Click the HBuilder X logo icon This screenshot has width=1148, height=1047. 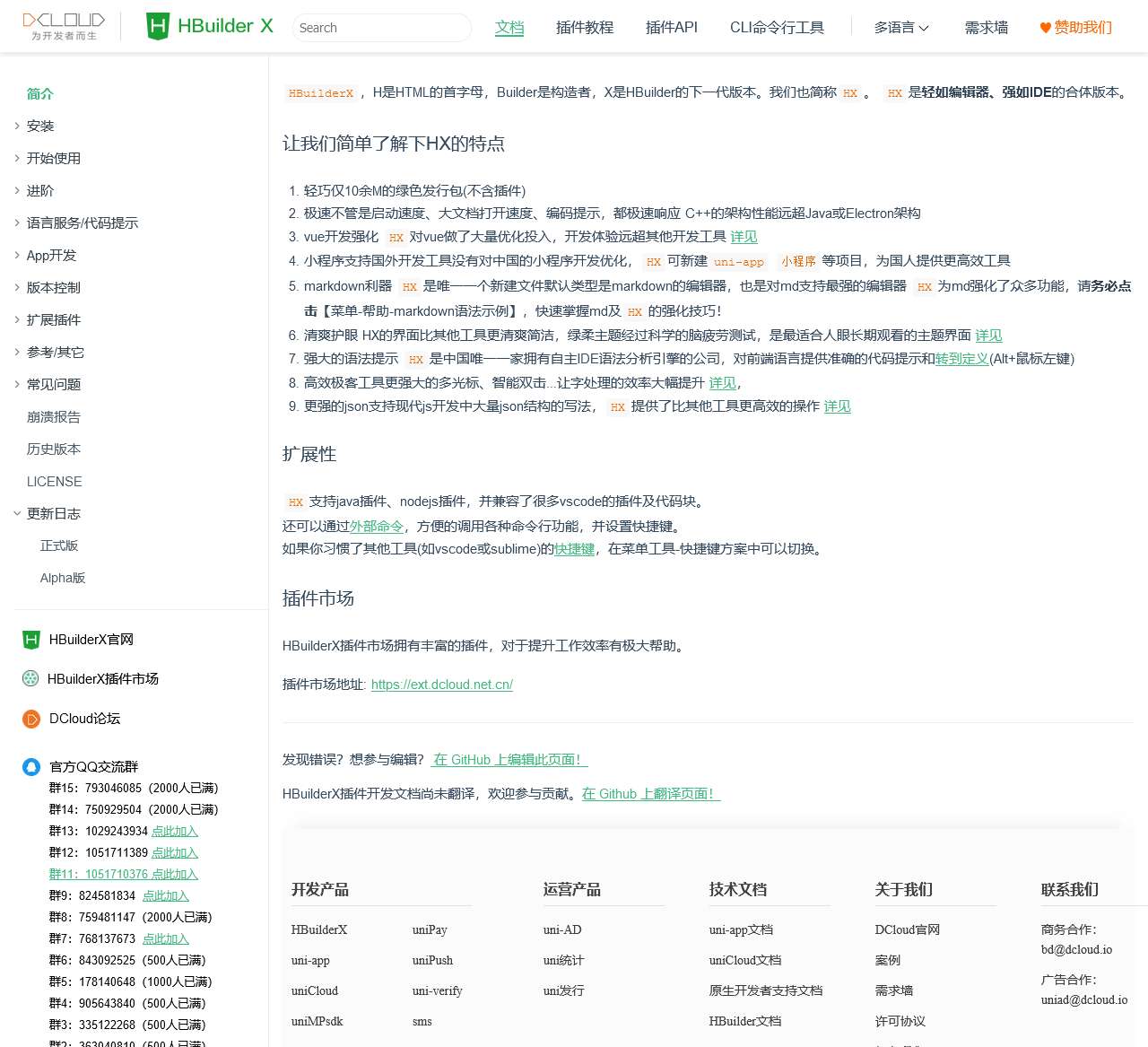158,27
